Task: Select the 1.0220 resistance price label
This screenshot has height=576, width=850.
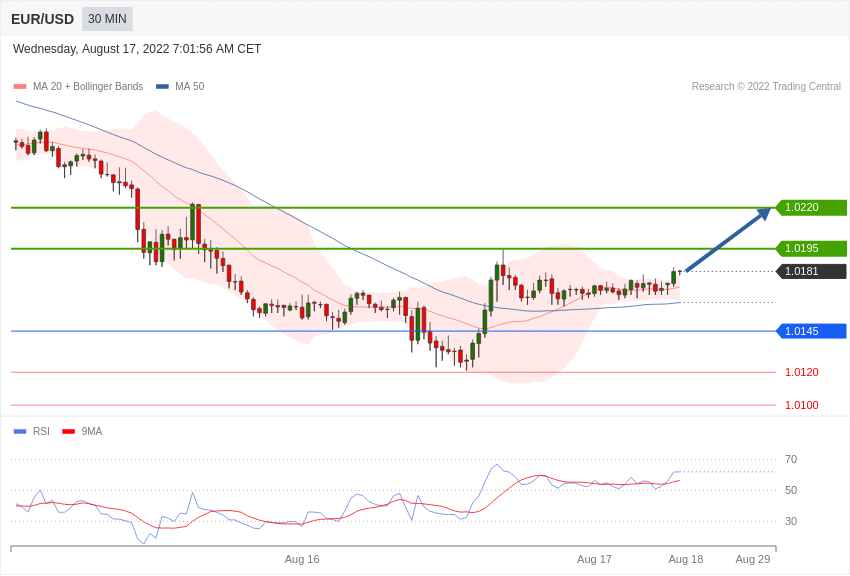Action: point(810,208)
